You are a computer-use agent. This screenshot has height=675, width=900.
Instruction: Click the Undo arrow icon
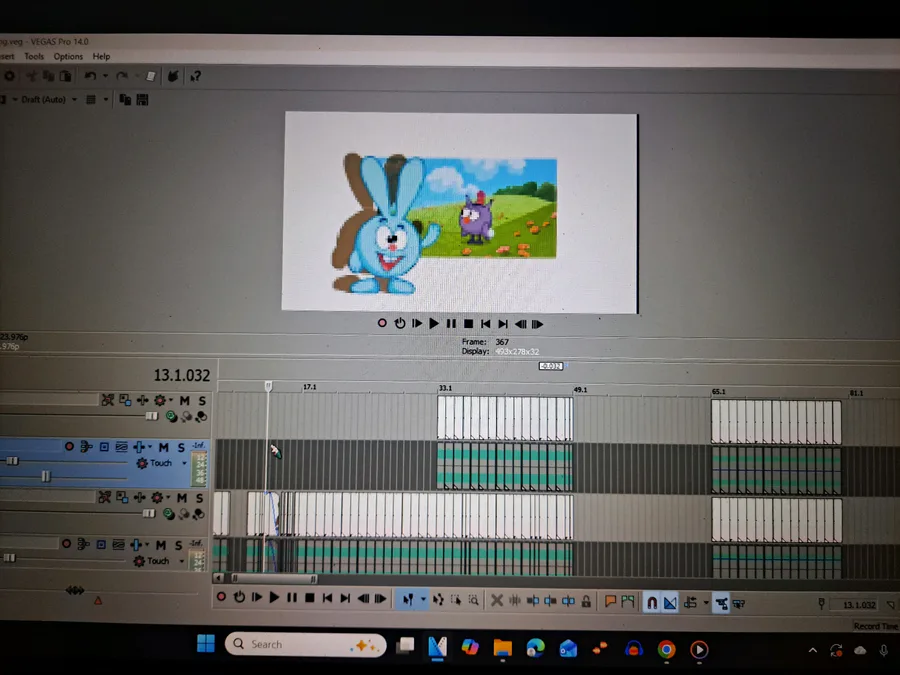pyautogui.click(x=90, y=76)
